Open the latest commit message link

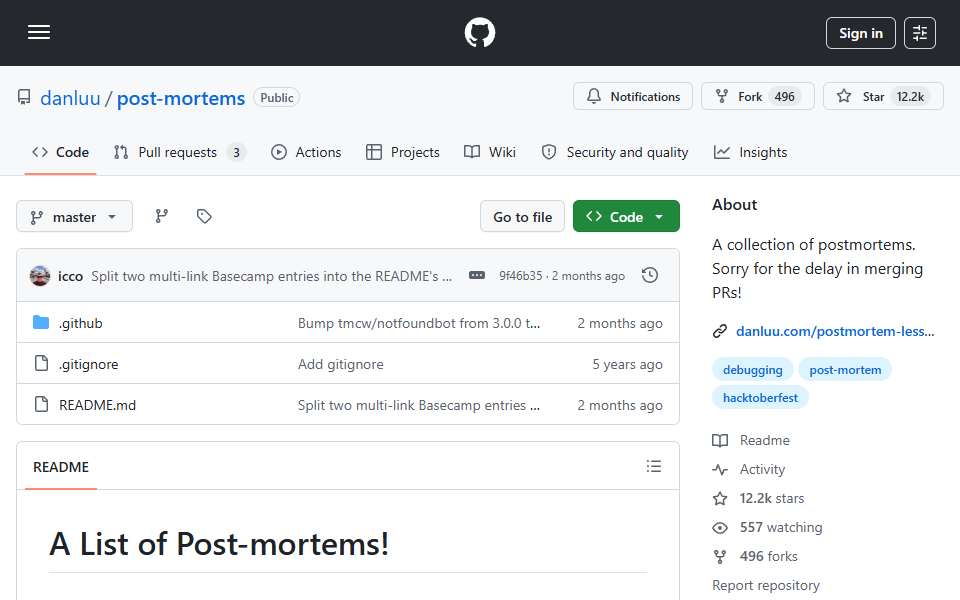coord(271,276)
